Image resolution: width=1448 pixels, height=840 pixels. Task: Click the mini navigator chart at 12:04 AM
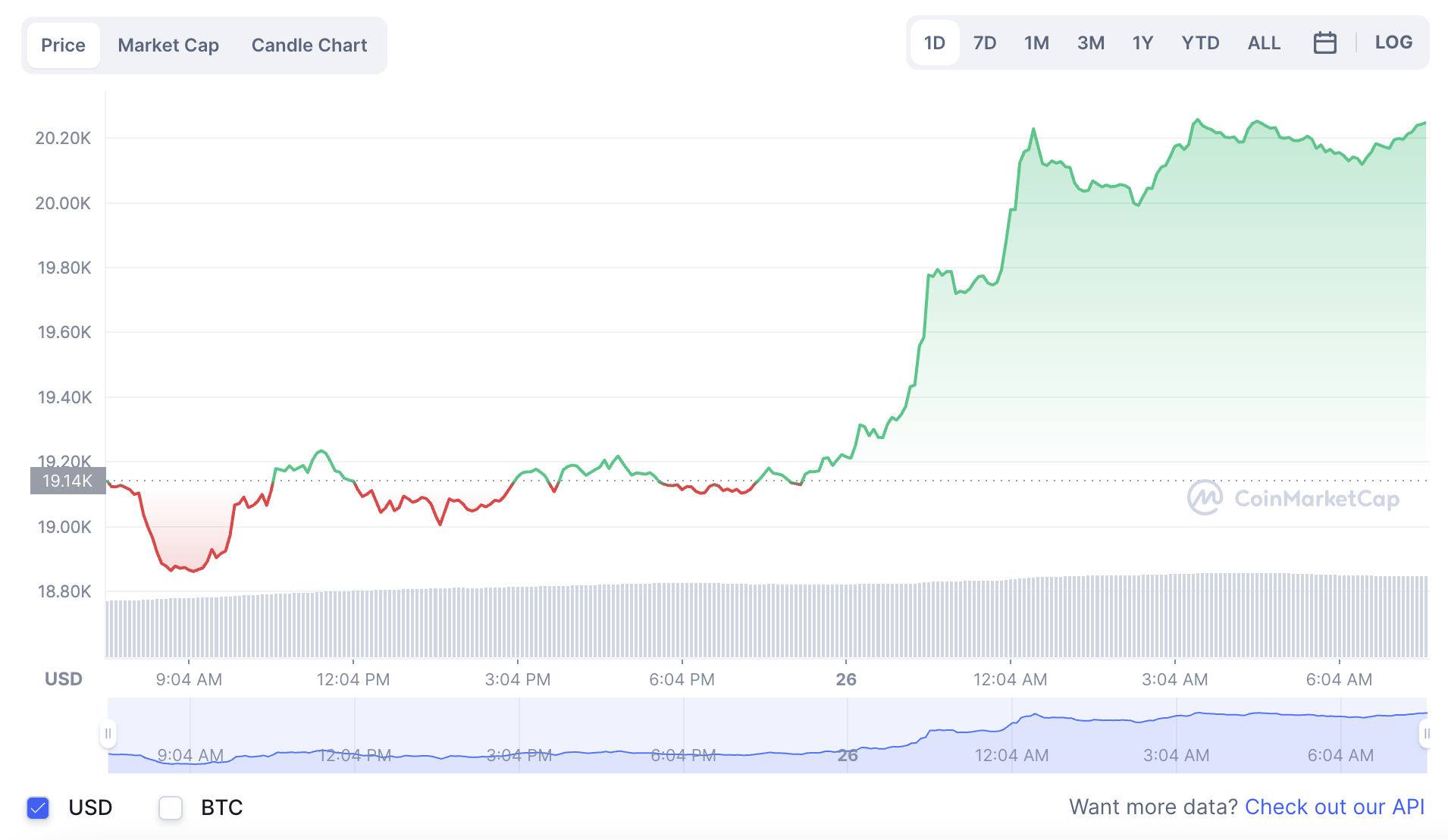[x=1011, y=735]
